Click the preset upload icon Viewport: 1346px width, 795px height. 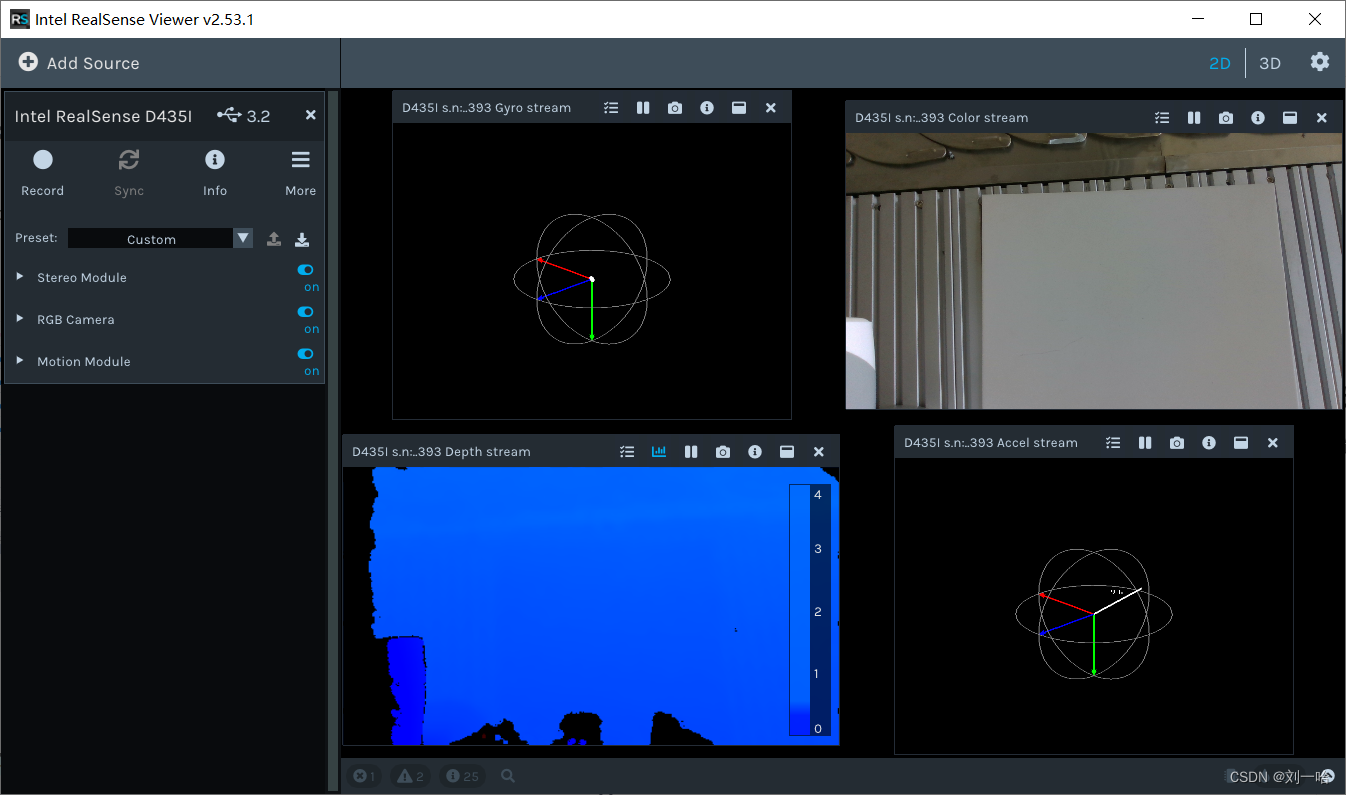274,239
